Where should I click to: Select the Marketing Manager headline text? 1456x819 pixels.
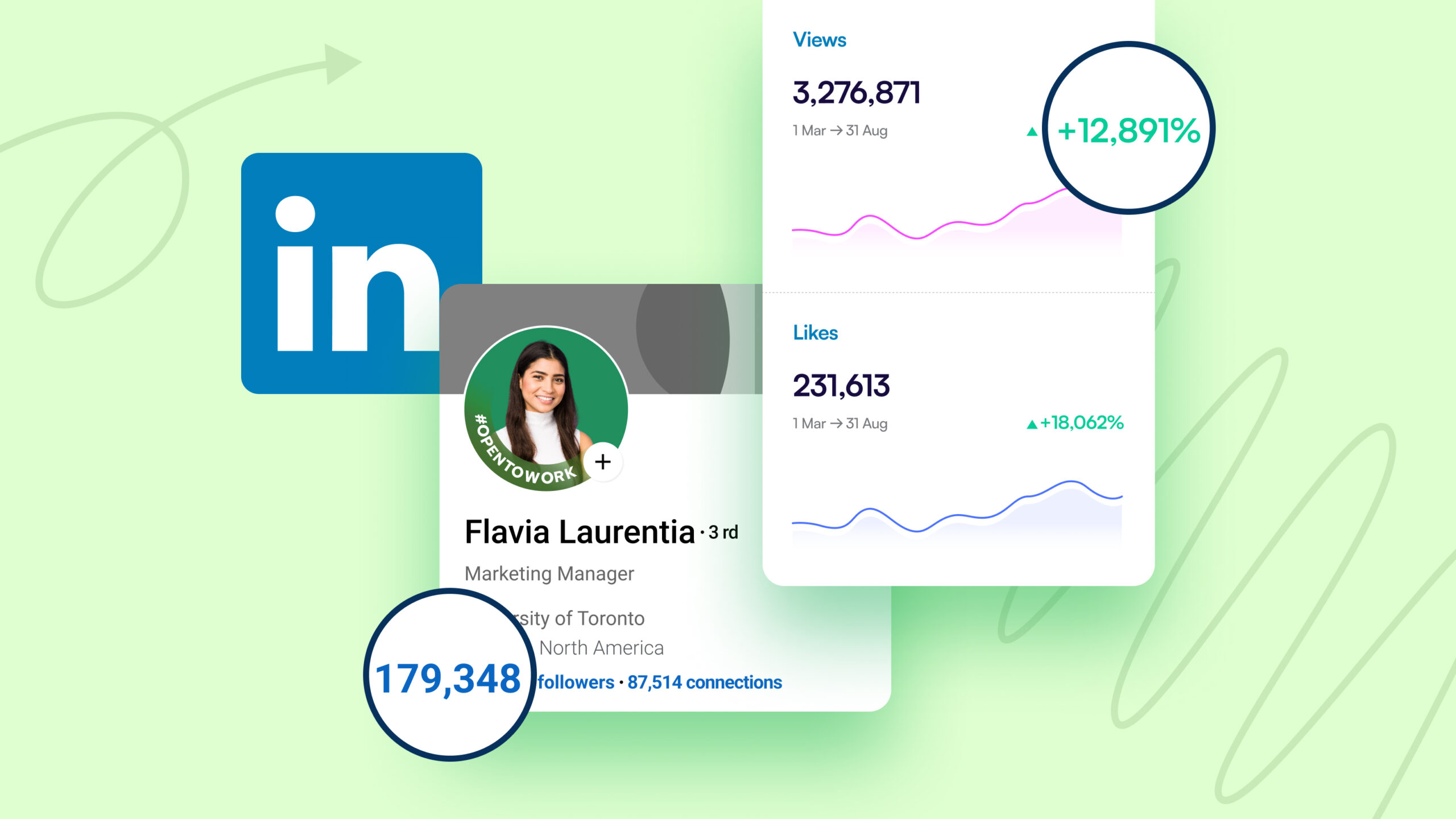pyautogui.click(x=549, y=574)
